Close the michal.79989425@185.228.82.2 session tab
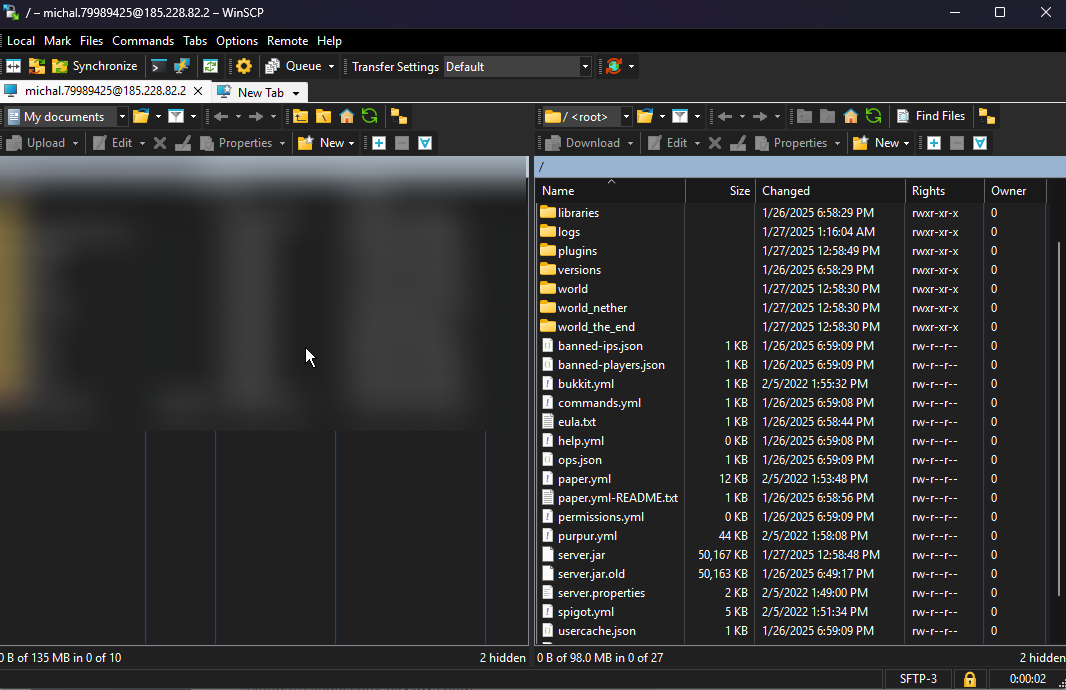The width and height of the screenshot is (1066, 690). click(198, 90)
